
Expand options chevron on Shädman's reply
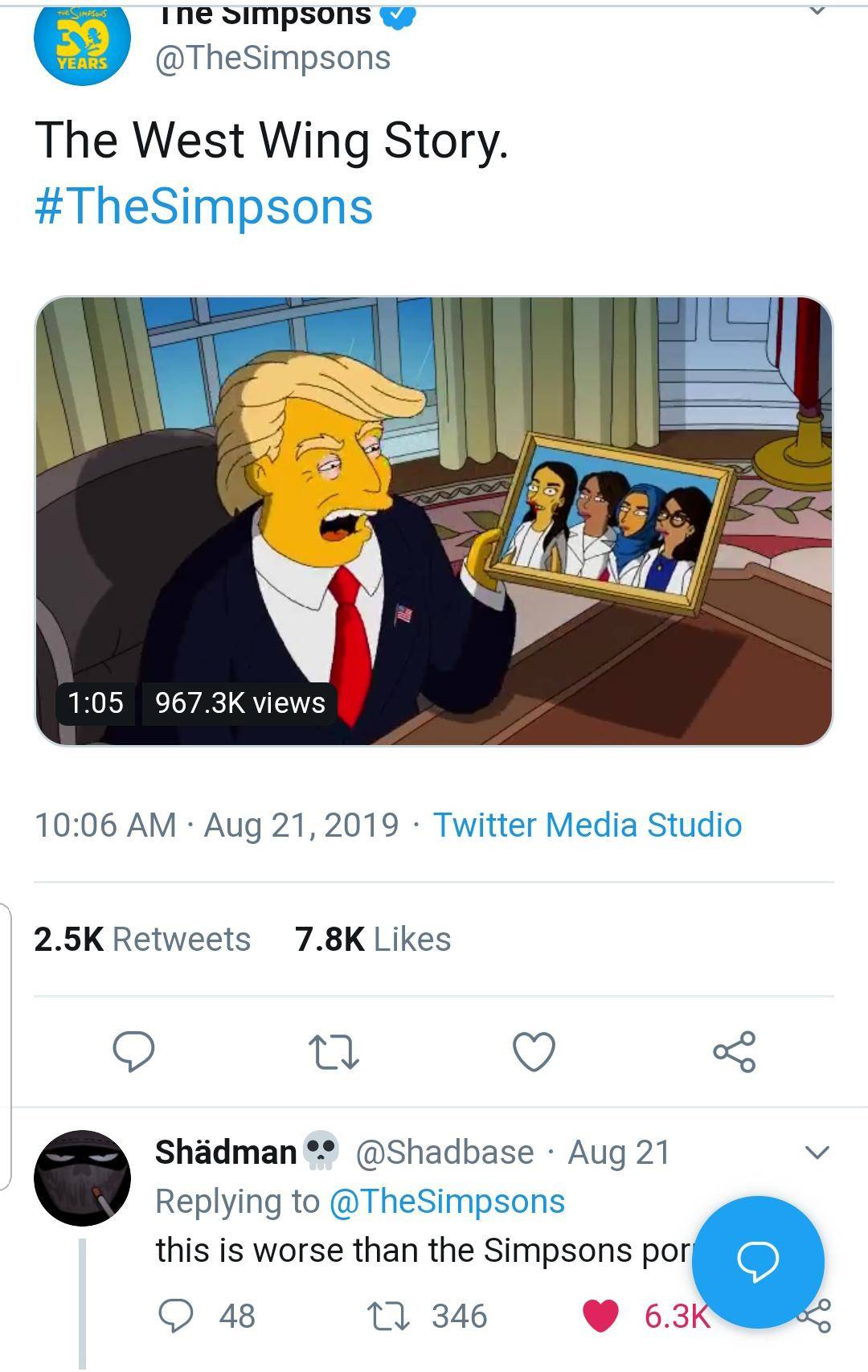[817, 1153]
